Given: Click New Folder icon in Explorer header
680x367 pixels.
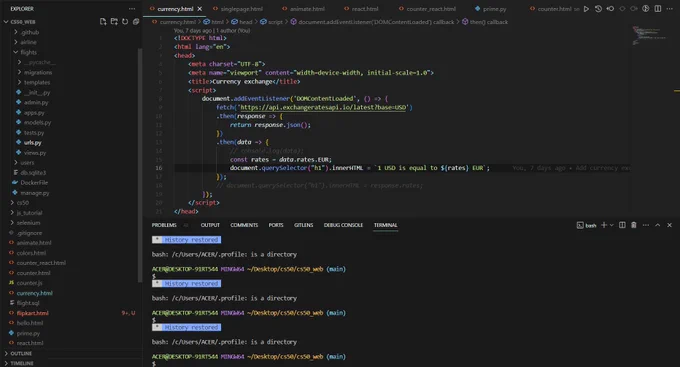Looking at the screenshot, I should 114,22.
